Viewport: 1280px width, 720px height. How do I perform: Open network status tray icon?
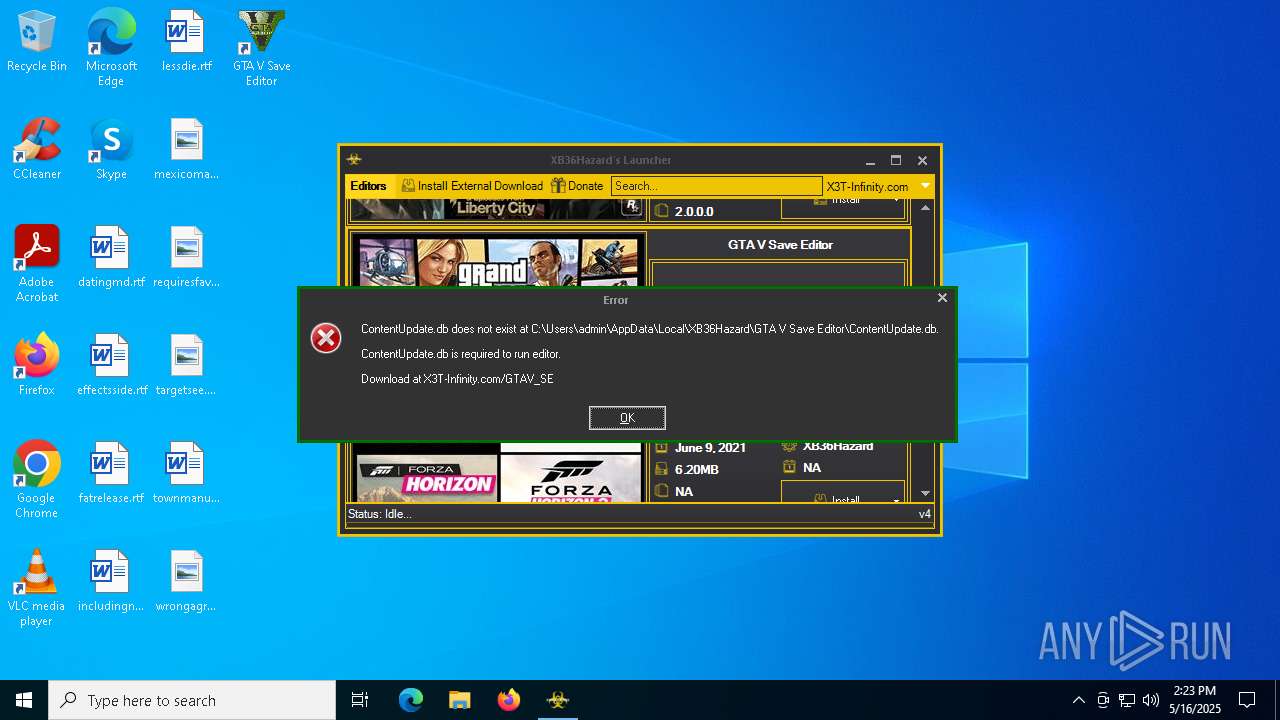point(1127,700)
